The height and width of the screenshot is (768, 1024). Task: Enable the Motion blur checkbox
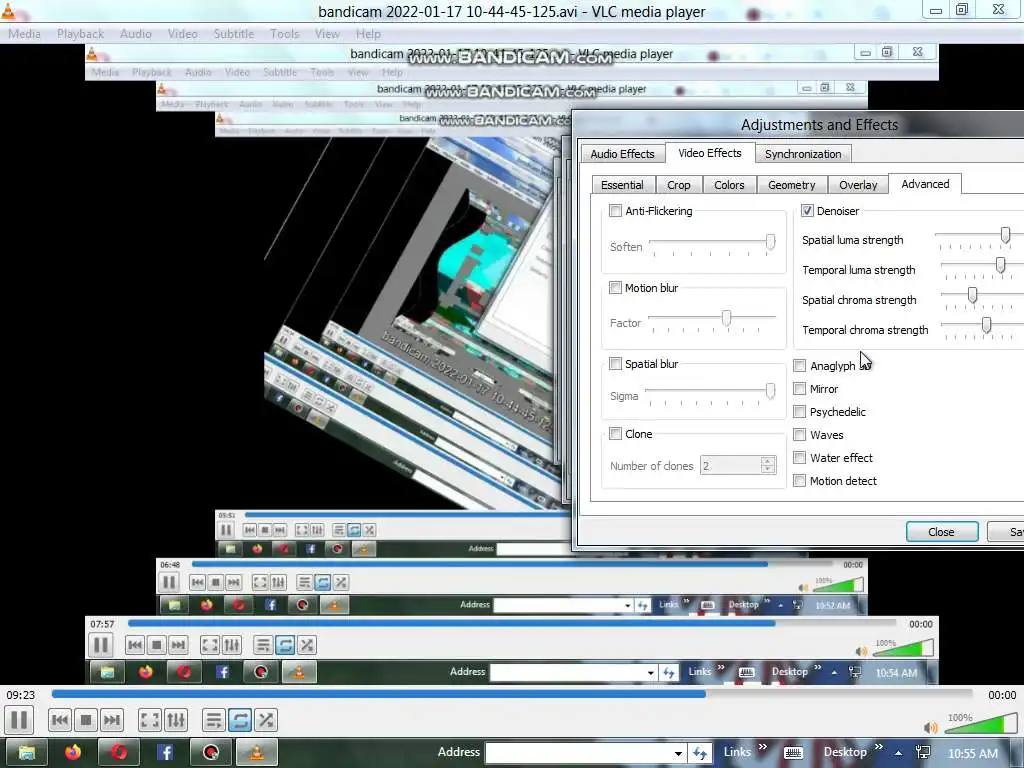615,287
